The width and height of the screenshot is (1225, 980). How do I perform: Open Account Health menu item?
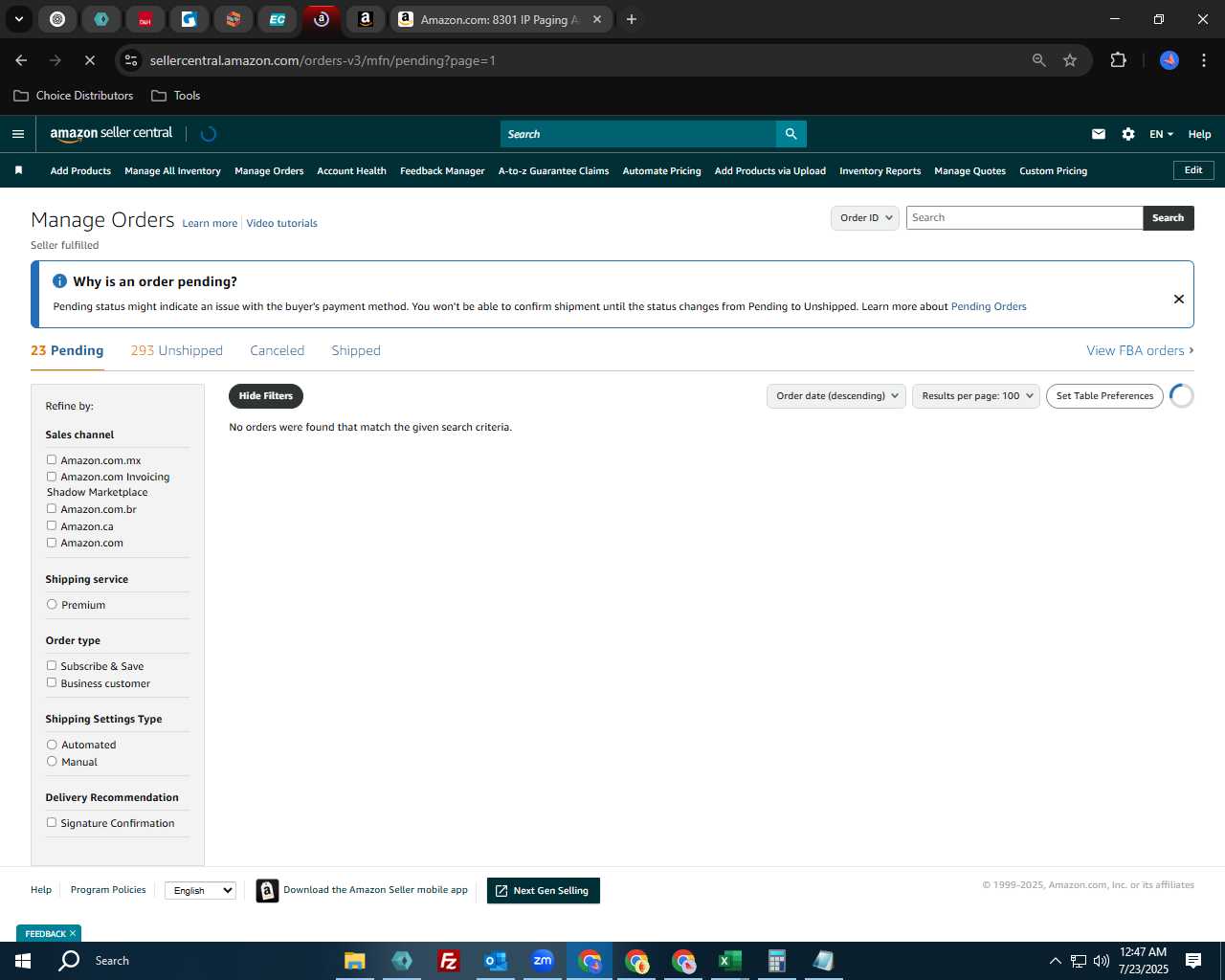[x=351, y=171]
